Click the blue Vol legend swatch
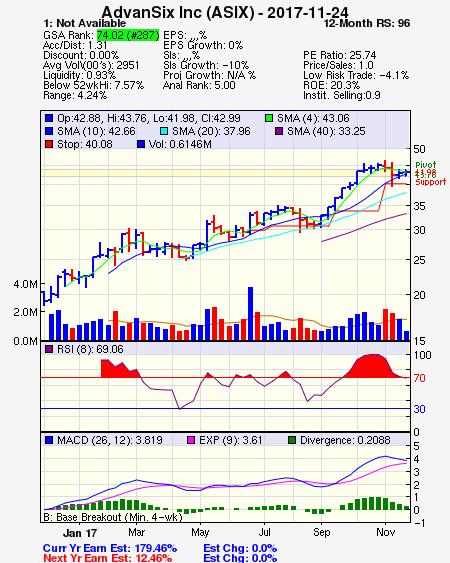 pyautogui.click(x=141, y=144)
